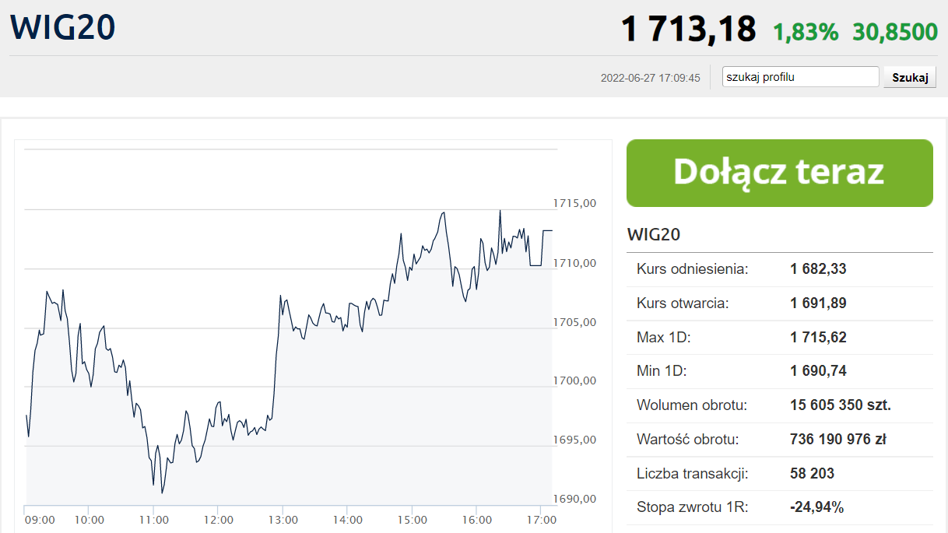Click the 1690,00 chart axis label

(574, 499)
